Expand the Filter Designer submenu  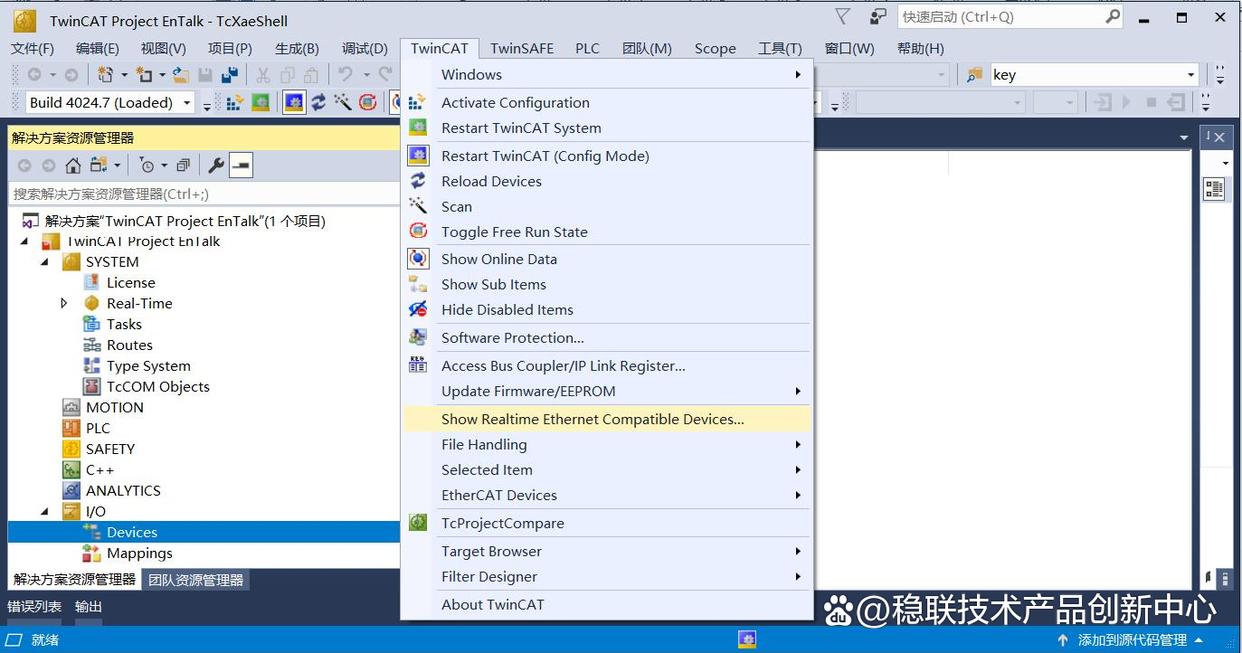click(606, 576)
